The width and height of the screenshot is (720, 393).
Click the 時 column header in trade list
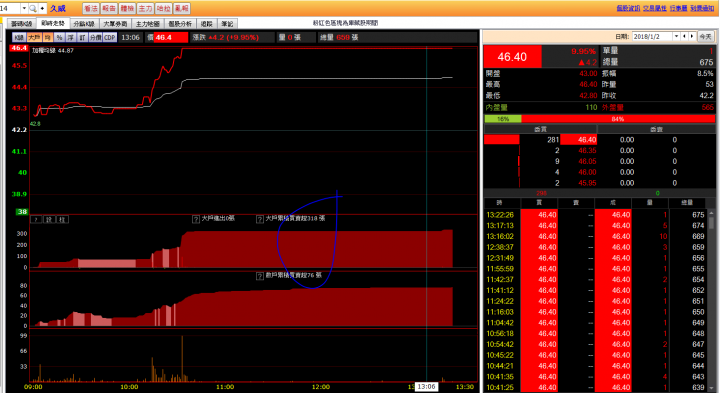click(x=499, y=202)
